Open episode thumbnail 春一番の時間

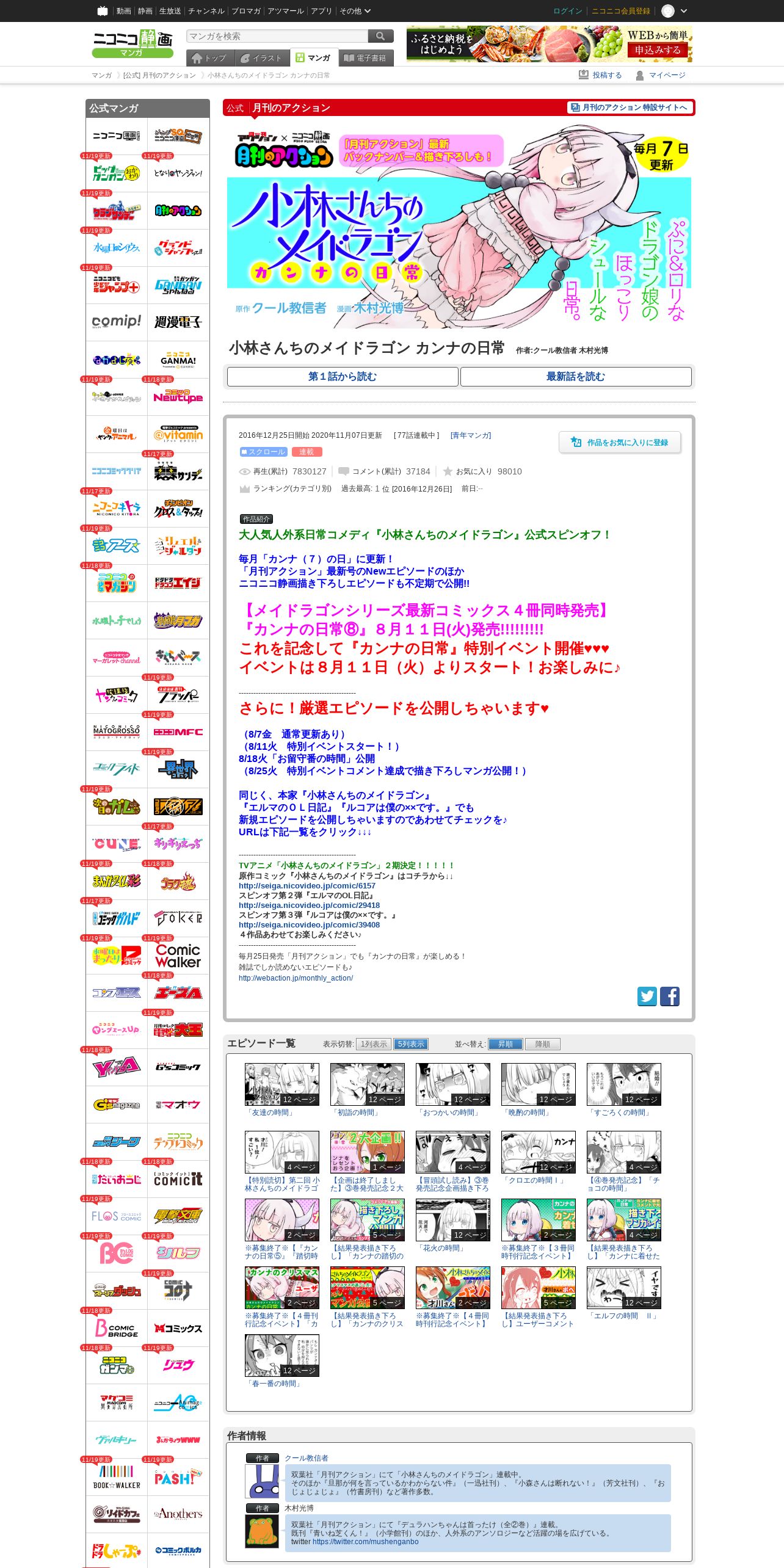(281, 1356)
